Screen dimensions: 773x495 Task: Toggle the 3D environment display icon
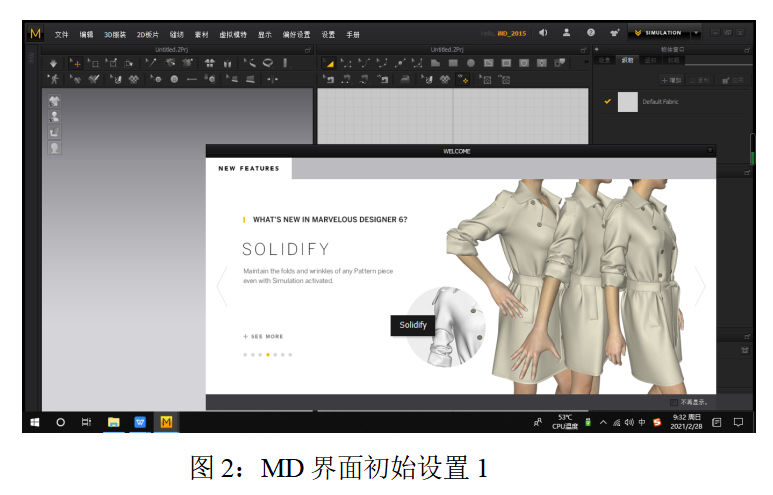pyautogui.click(x=54, y=132)
